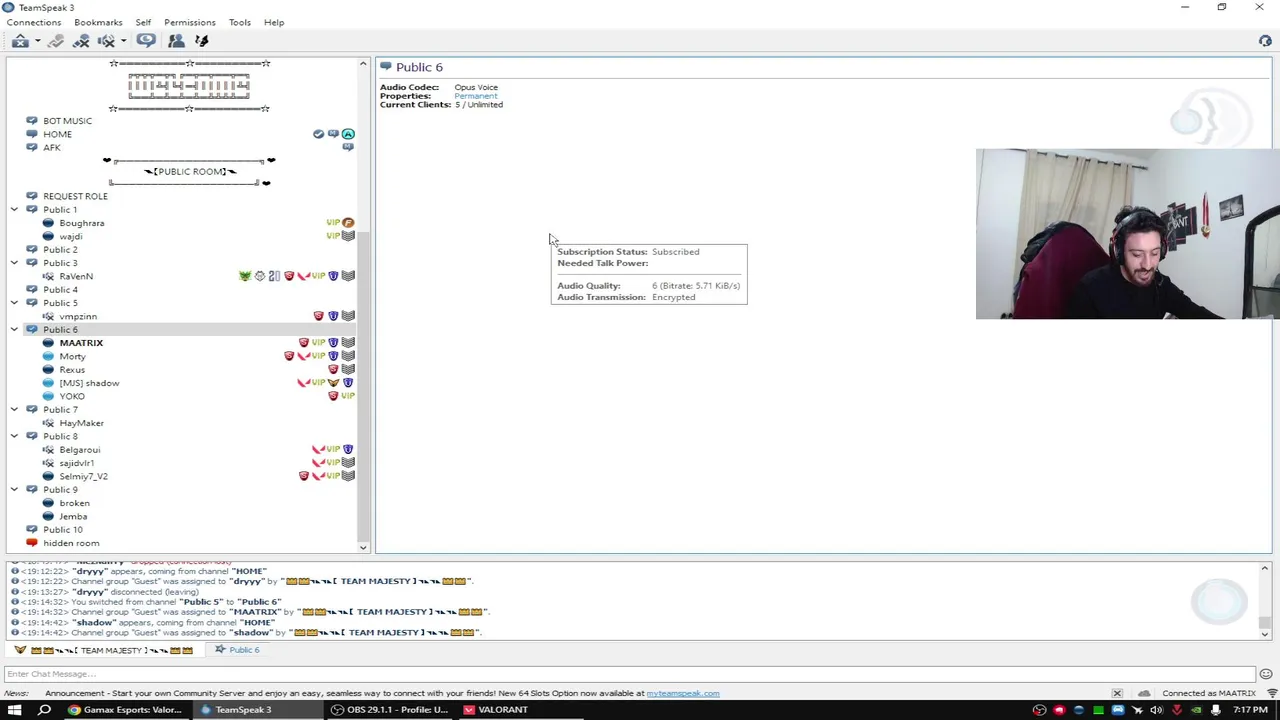Click the status icon beside Bougharra

48,223
